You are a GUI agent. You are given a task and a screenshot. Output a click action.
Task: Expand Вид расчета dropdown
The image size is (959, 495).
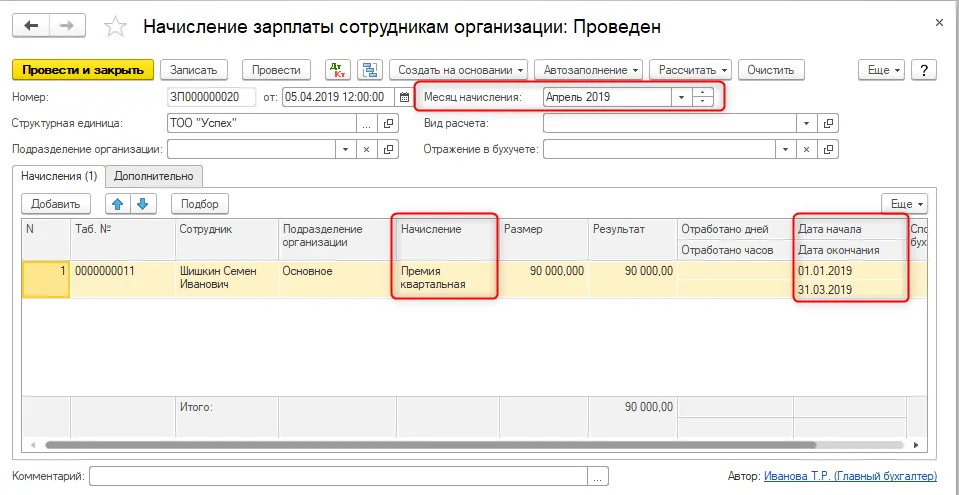(807, 123)
